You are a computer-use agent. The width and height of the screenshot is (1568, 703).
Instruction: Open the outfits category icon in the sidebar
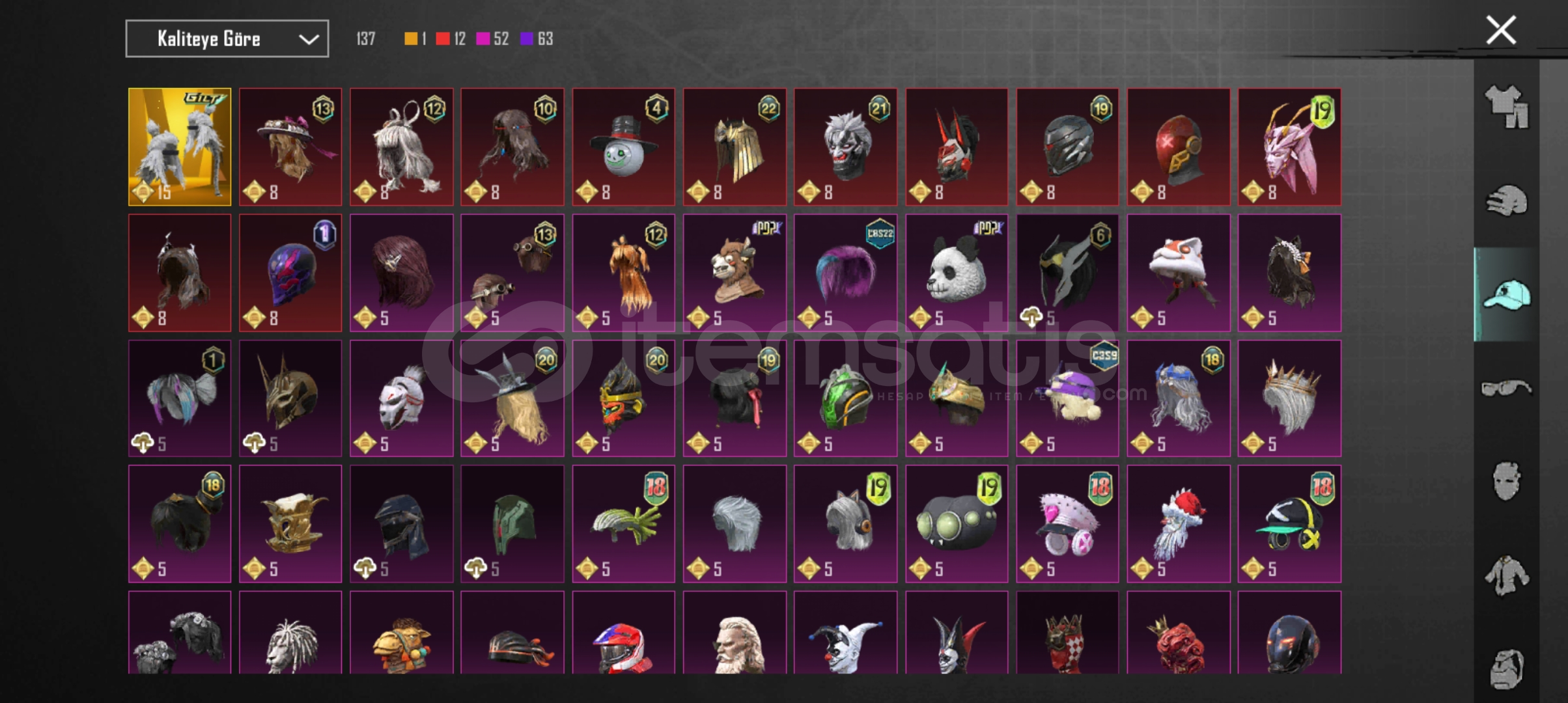point(1506,106)
